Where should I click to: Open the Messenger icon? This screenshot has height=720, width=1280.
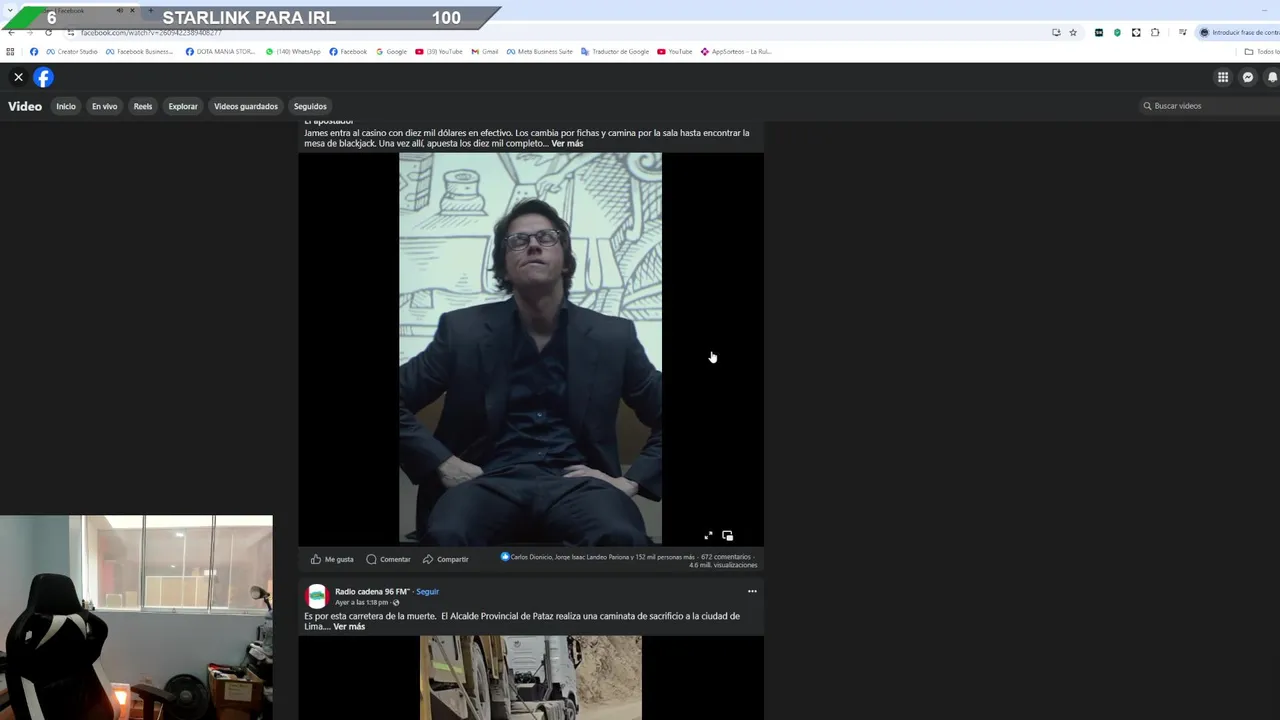[x=1248, y=77]
